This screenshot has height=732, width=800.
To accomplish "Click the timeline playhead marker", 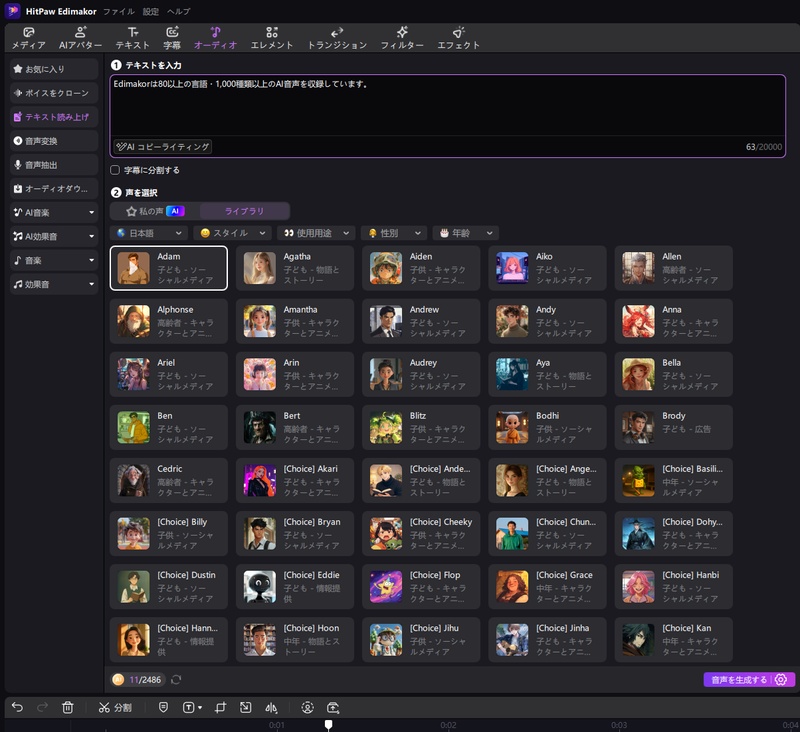I will pyautogui.click(x=329, y=724).
